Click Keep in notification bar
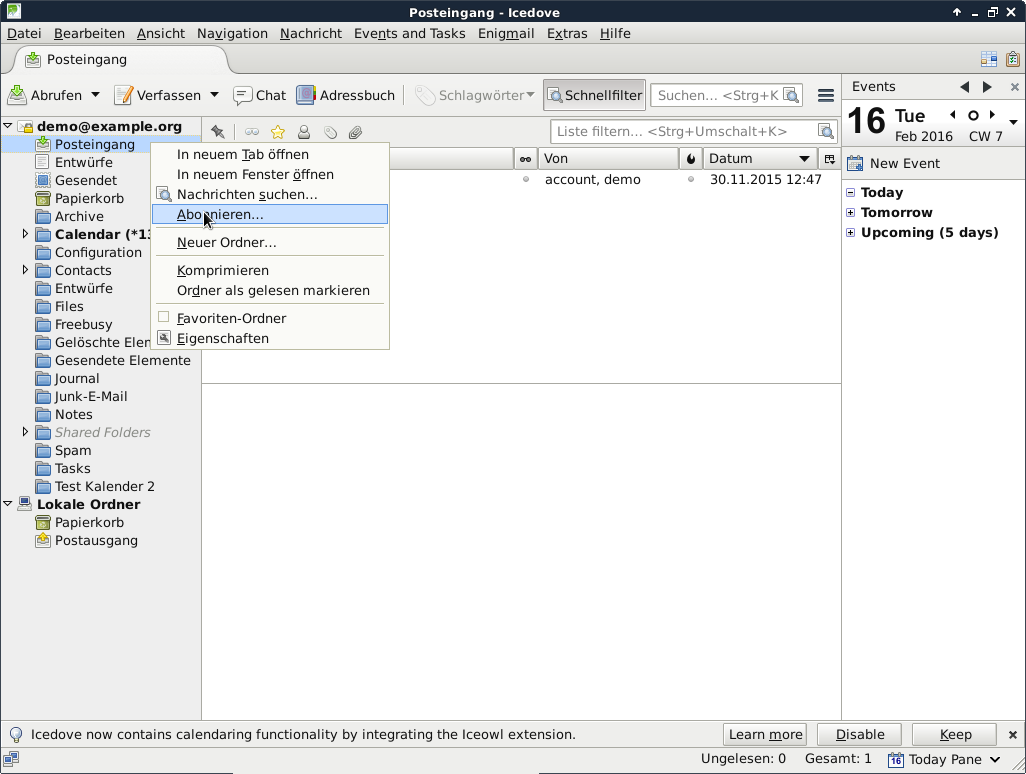The height and width of the screenshot is (774, 1026). tap(955, 735)
